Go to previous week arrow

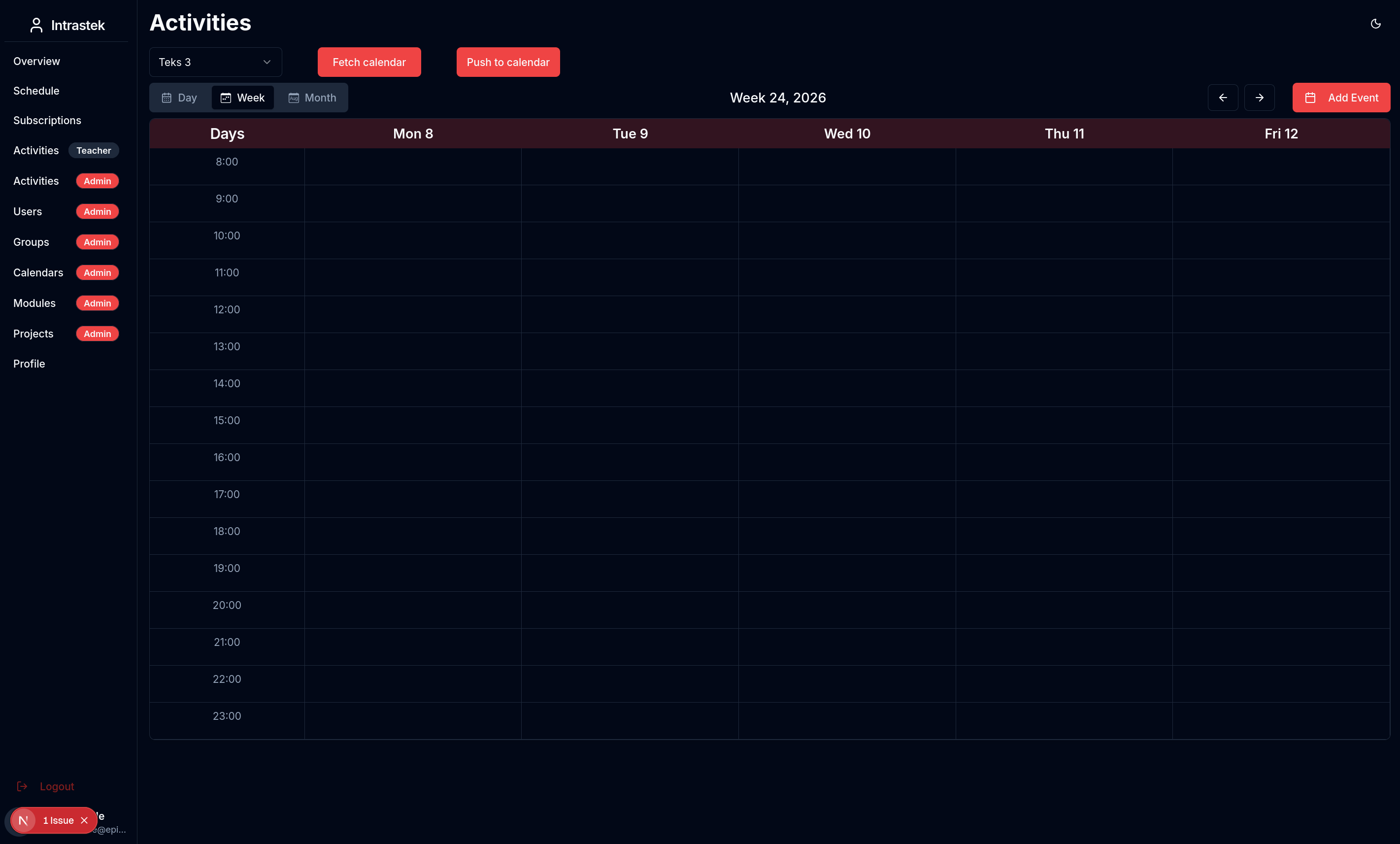point(1223,98)
